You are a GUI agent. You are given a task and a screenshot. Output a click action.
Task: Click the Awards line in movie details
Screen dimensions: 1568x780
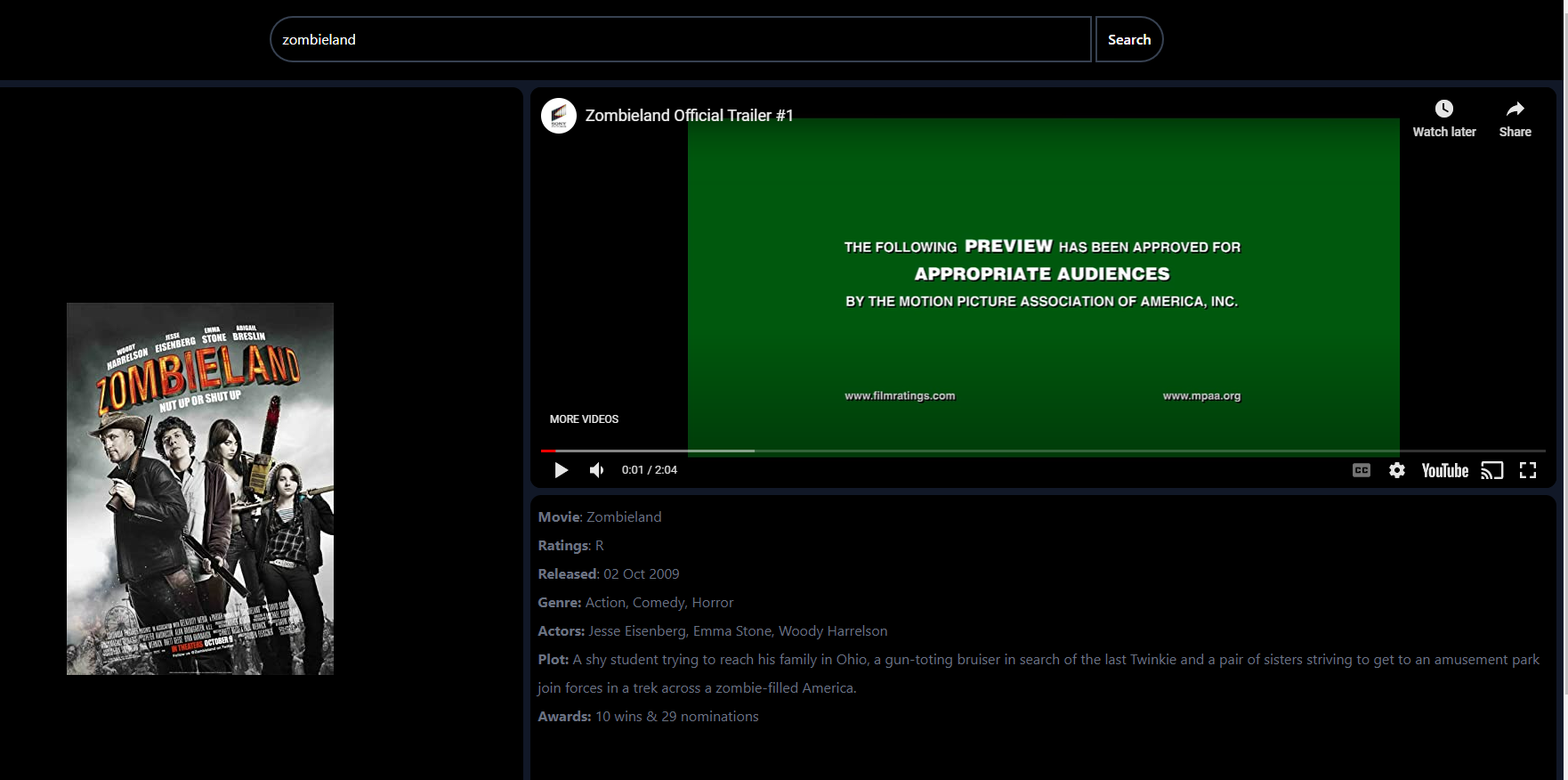tap(648, 717)
